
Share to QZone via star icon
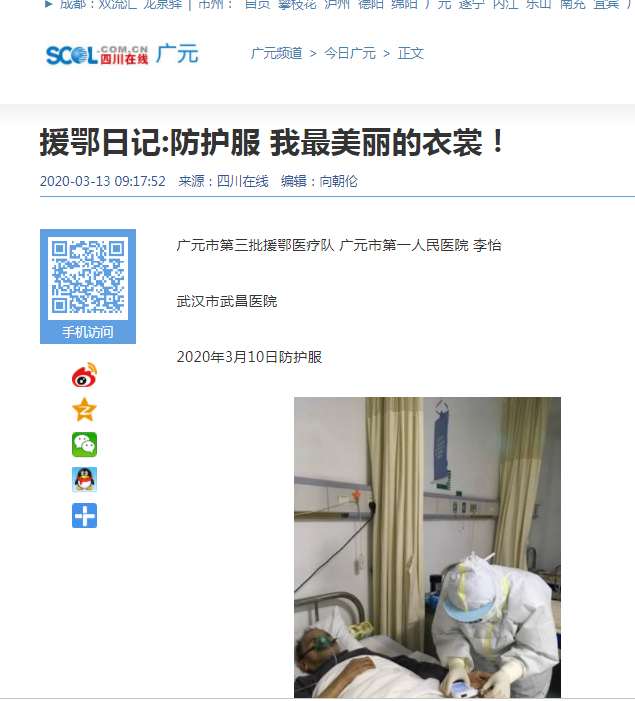(85, 410)
